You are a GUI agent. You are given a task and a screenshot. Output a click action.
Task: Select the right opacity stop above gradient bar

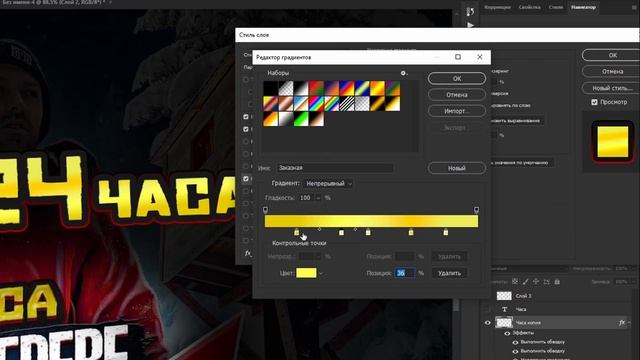[476, 210]
